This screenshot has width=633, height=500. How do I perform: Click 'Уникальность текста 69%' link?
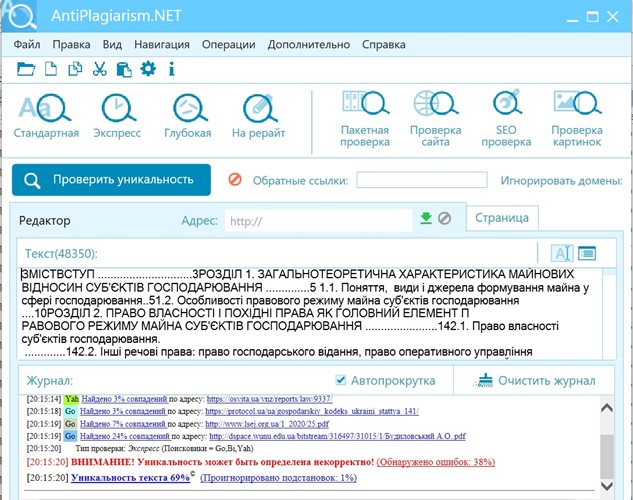point(130,477)
